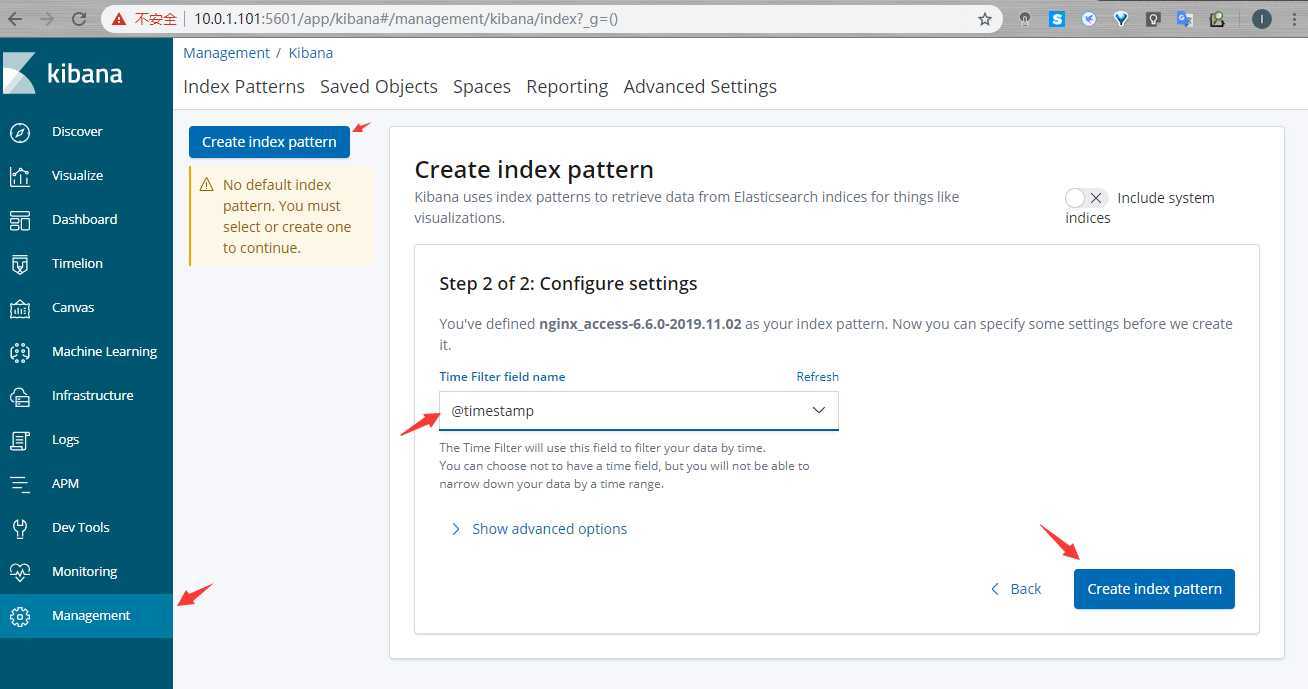Screen dimensions: 1308x689
Task: Bookmark page with star icon
Action: (985, 19)
